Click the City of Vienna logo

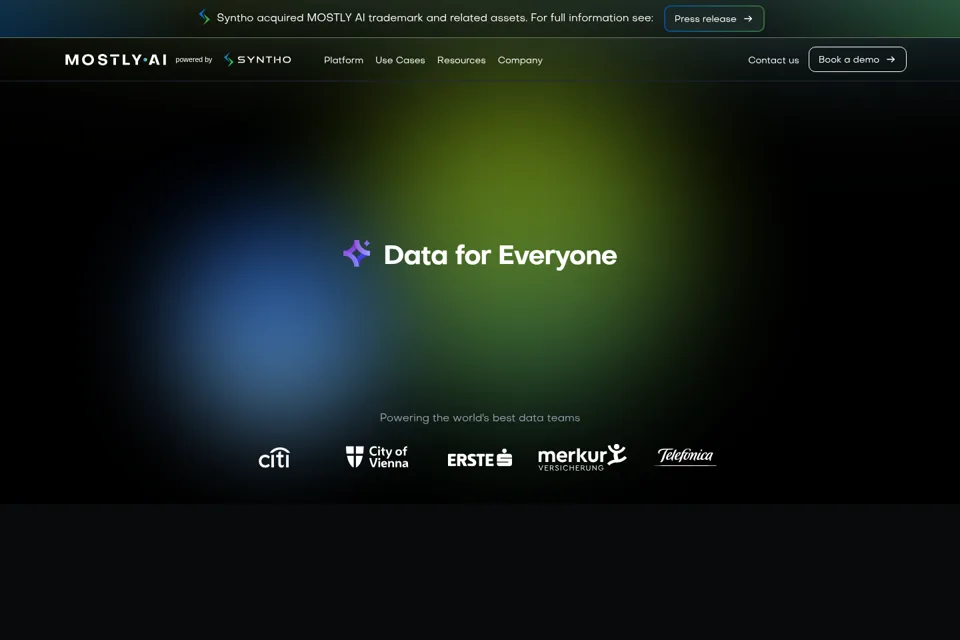(377, 457)
